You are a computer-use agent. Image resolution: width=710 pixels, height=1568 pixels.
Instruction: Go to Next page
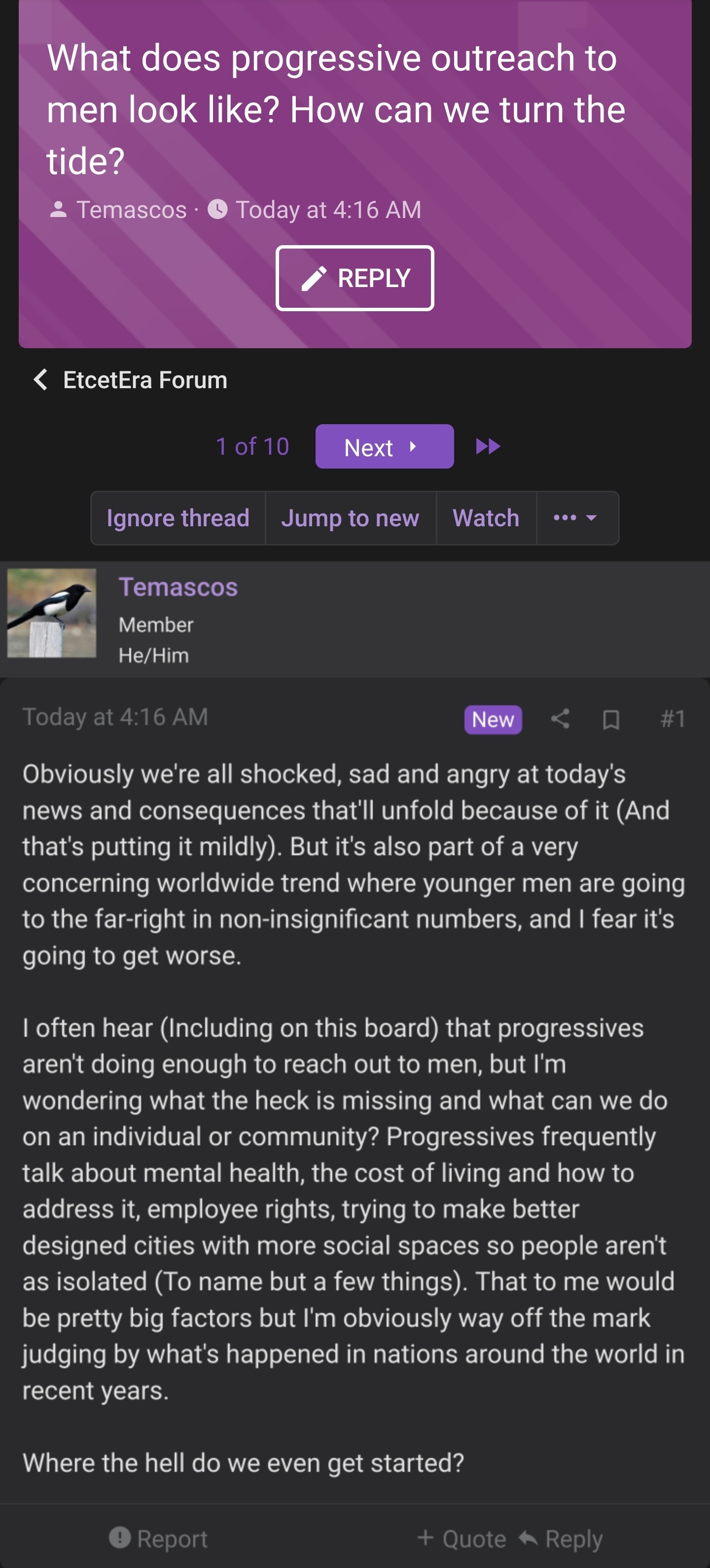[x=384, y=447]
